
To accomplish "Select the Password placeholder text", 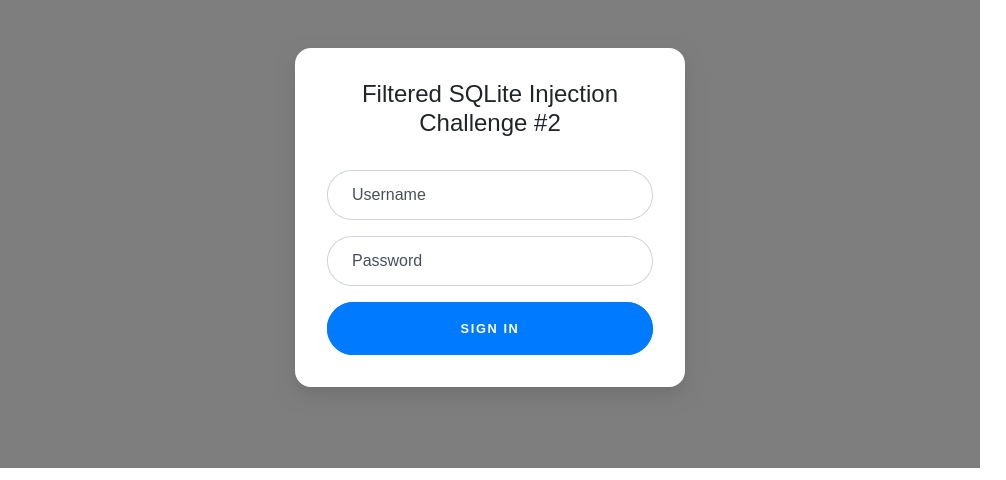I will pyautogui.click(x=387, y=261).
